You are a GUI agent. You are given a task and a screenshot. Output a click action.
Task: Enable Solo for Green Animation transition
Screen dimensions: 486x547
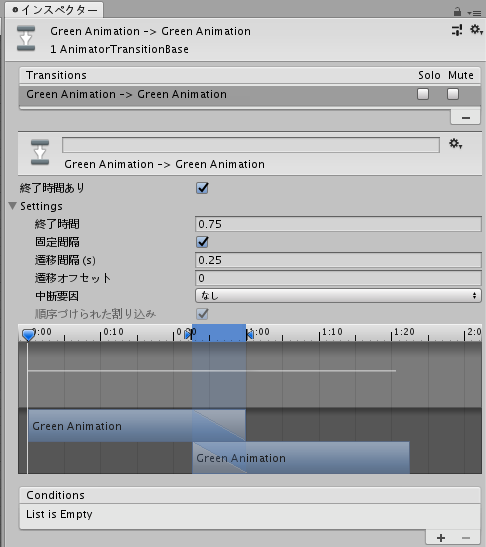423,94
